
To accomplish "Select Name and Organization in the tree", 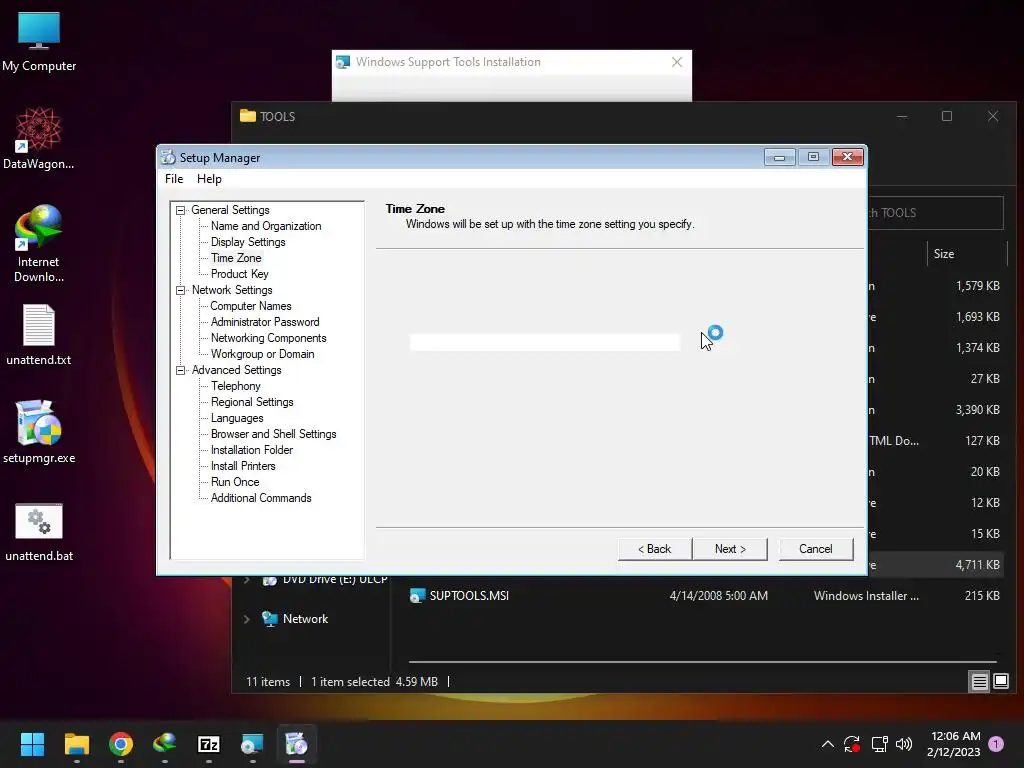I will click(266, 226).
